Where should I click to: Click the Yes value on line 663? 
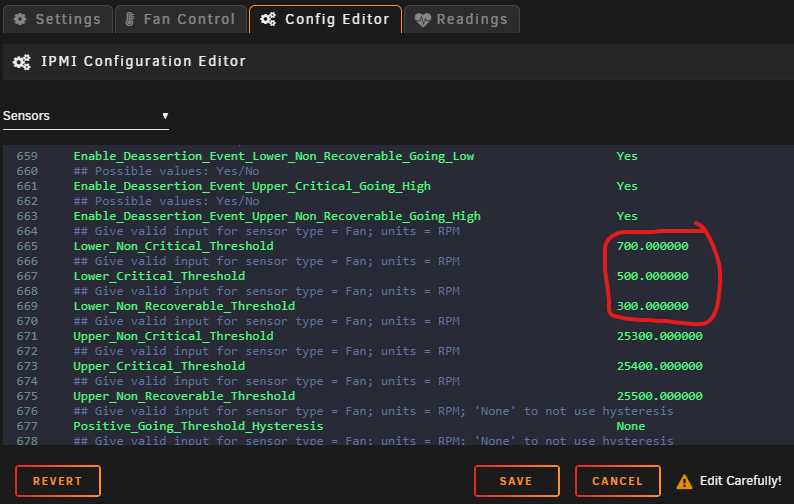tap(627, 216)
